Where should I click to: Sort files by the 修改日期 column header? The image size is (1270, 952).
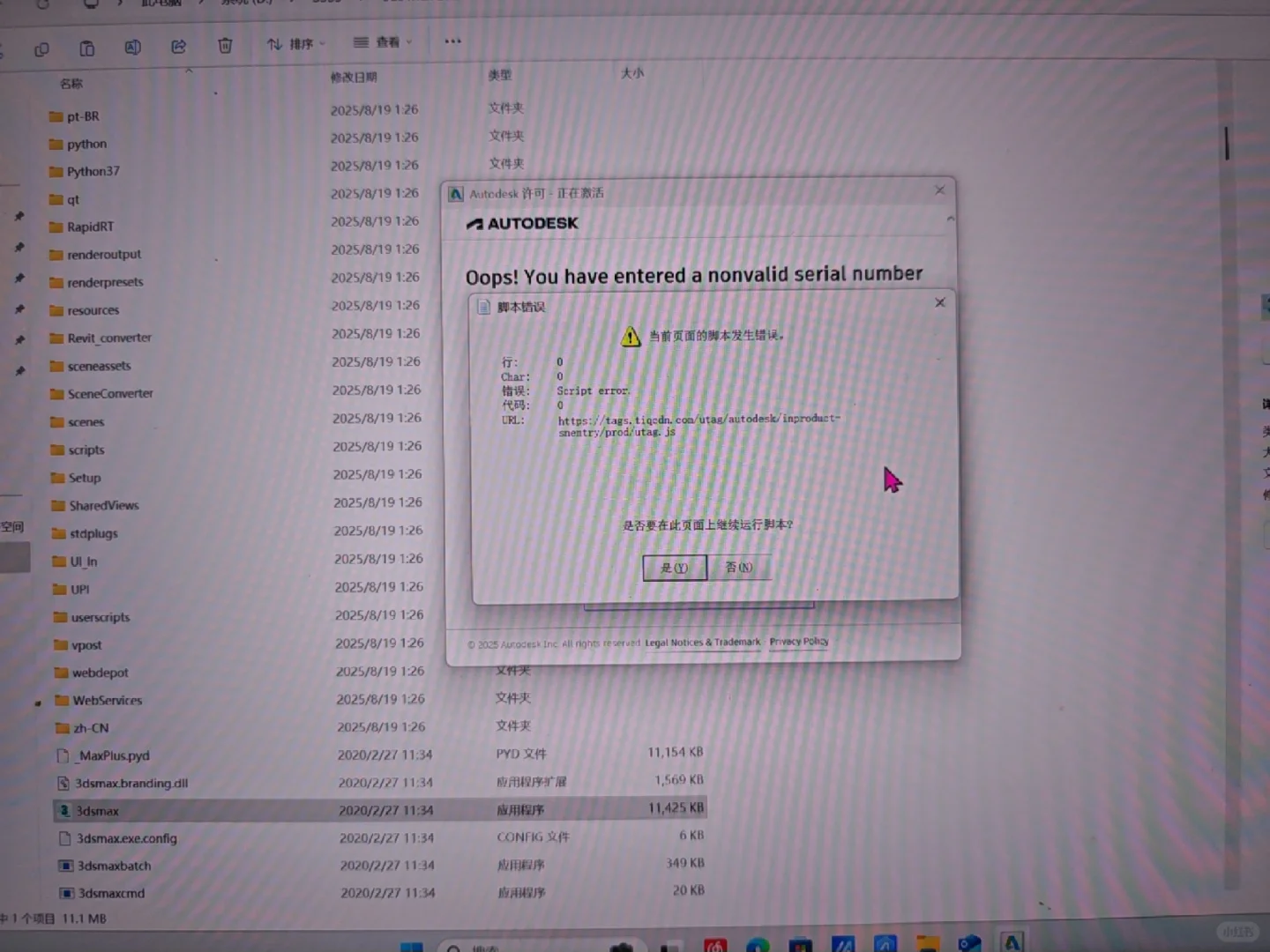(354, 77)
